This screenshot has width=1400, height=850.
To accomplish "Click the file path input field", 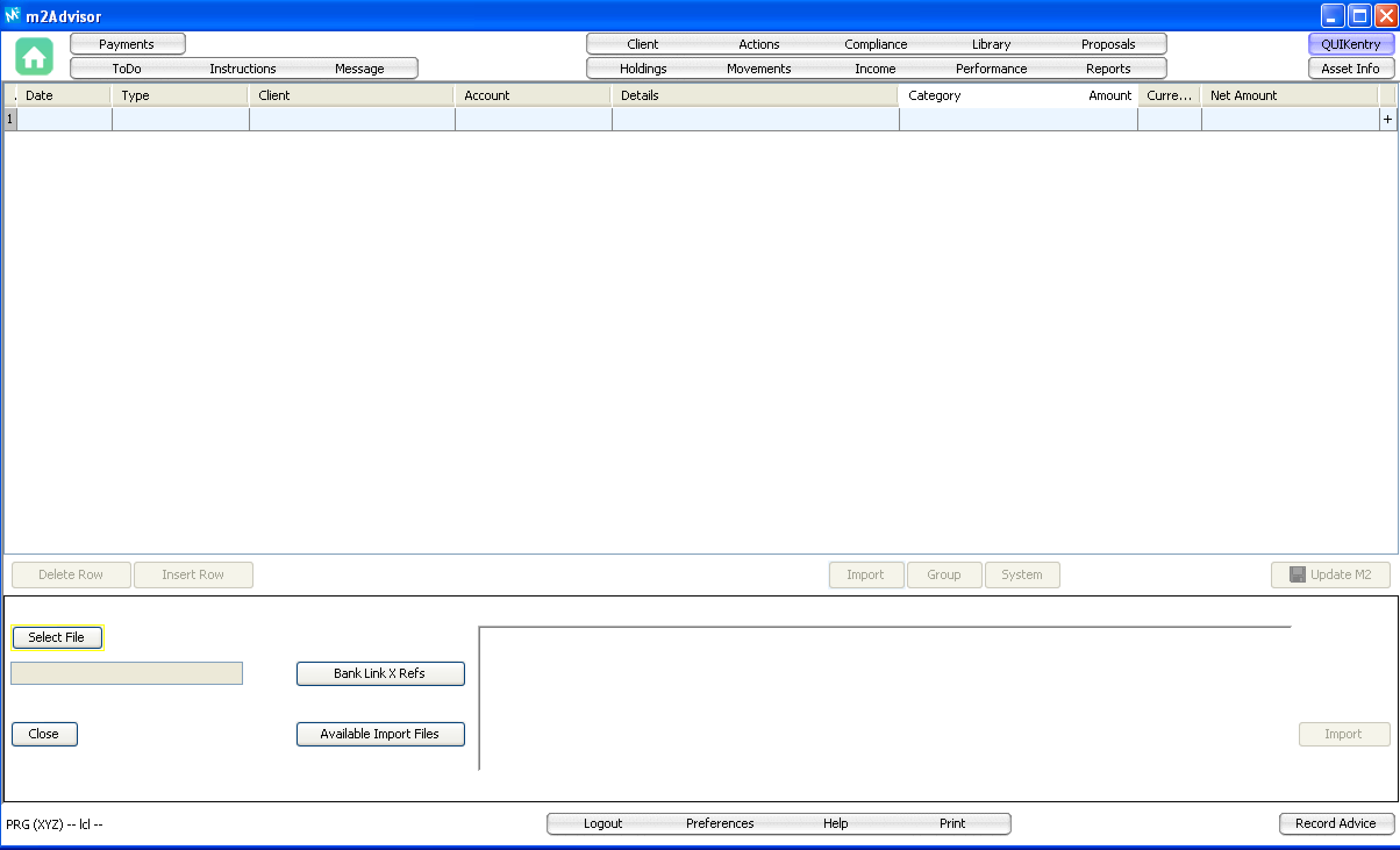I will coord(127,673).
